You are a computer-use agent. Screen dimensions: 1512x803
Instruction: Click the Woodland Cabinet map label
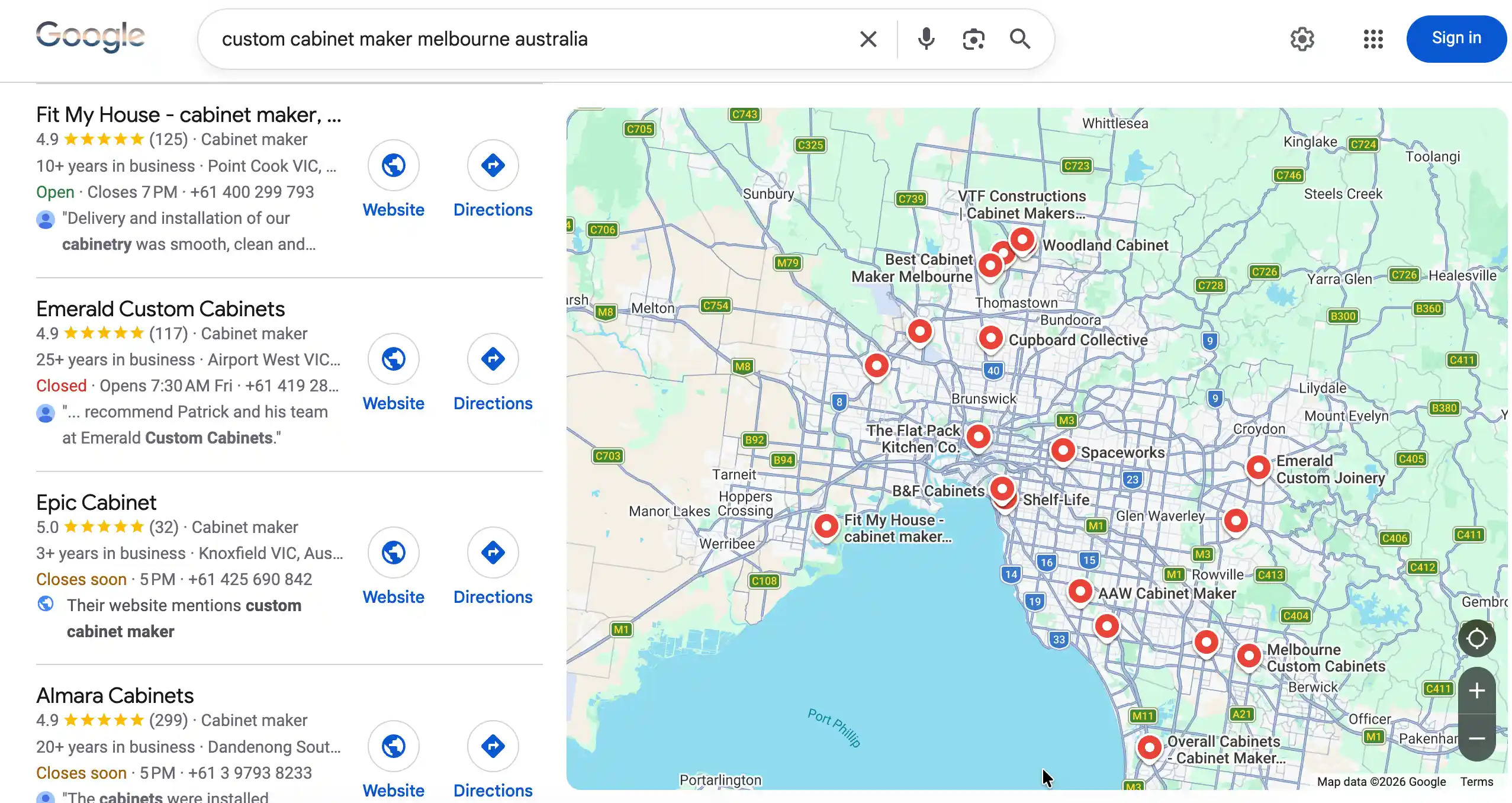1105,245
